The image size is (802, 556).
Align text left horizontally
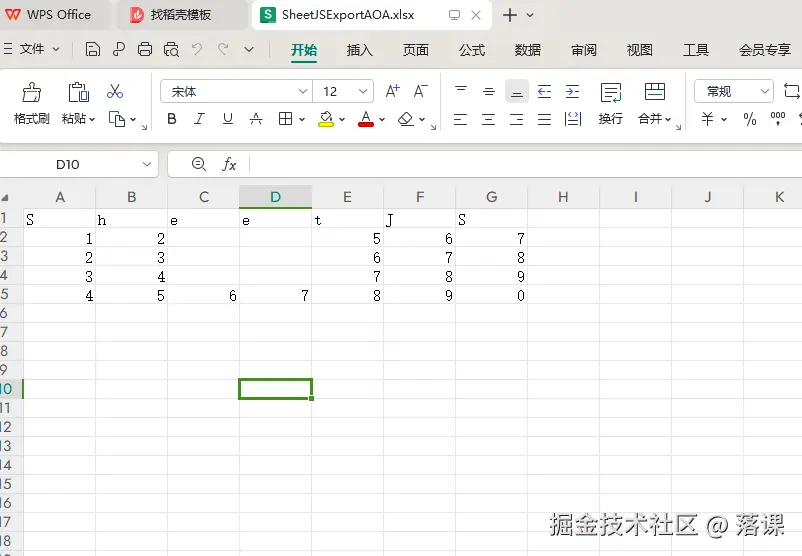460,120
